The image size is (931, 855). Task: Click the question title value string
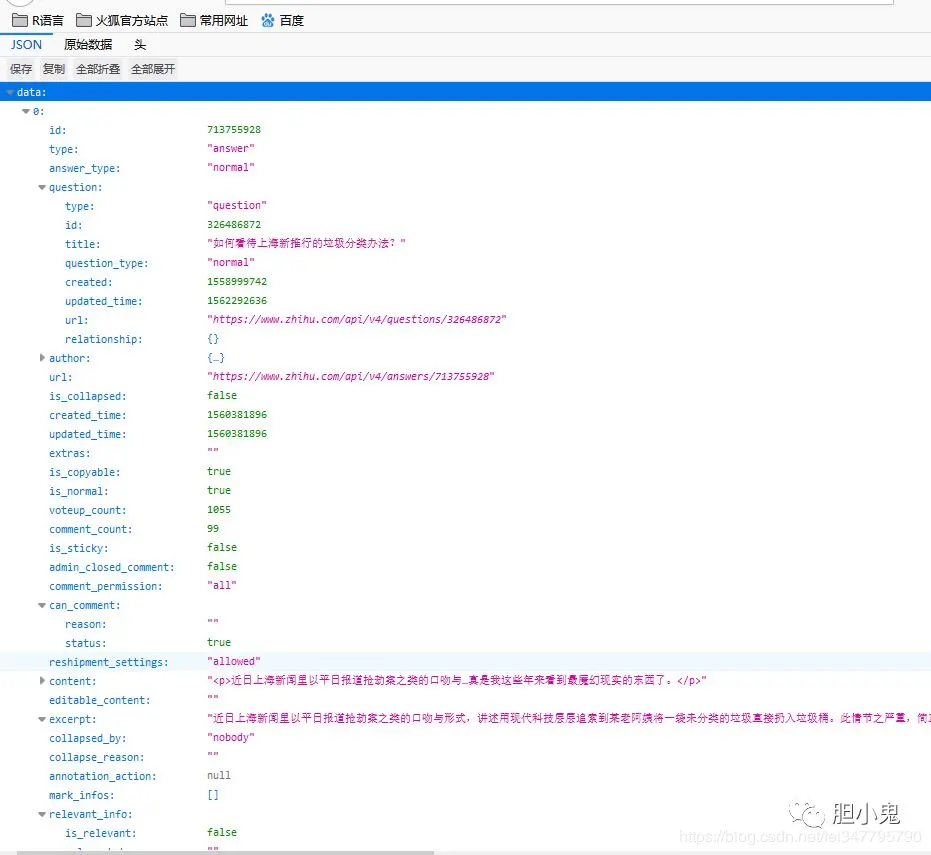[306, 243]
